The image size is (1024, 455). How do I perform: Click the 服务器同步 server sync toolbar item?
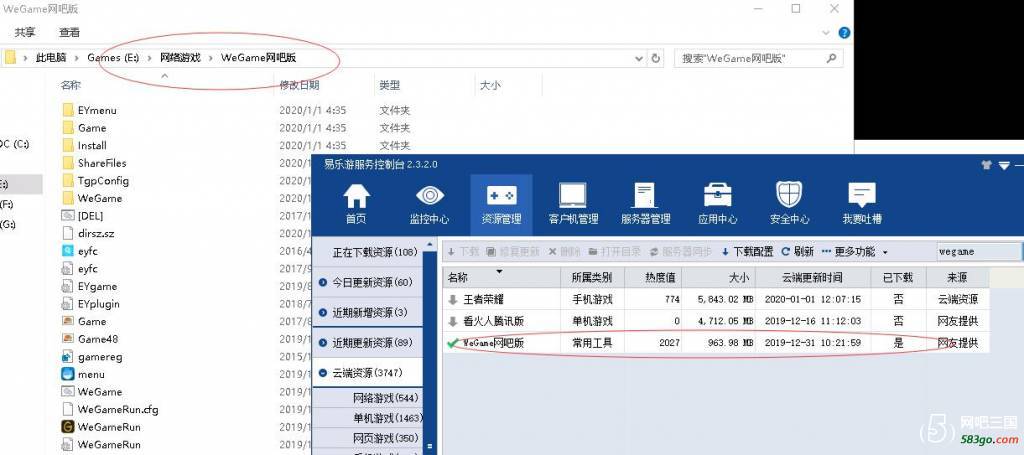[681, 251]
